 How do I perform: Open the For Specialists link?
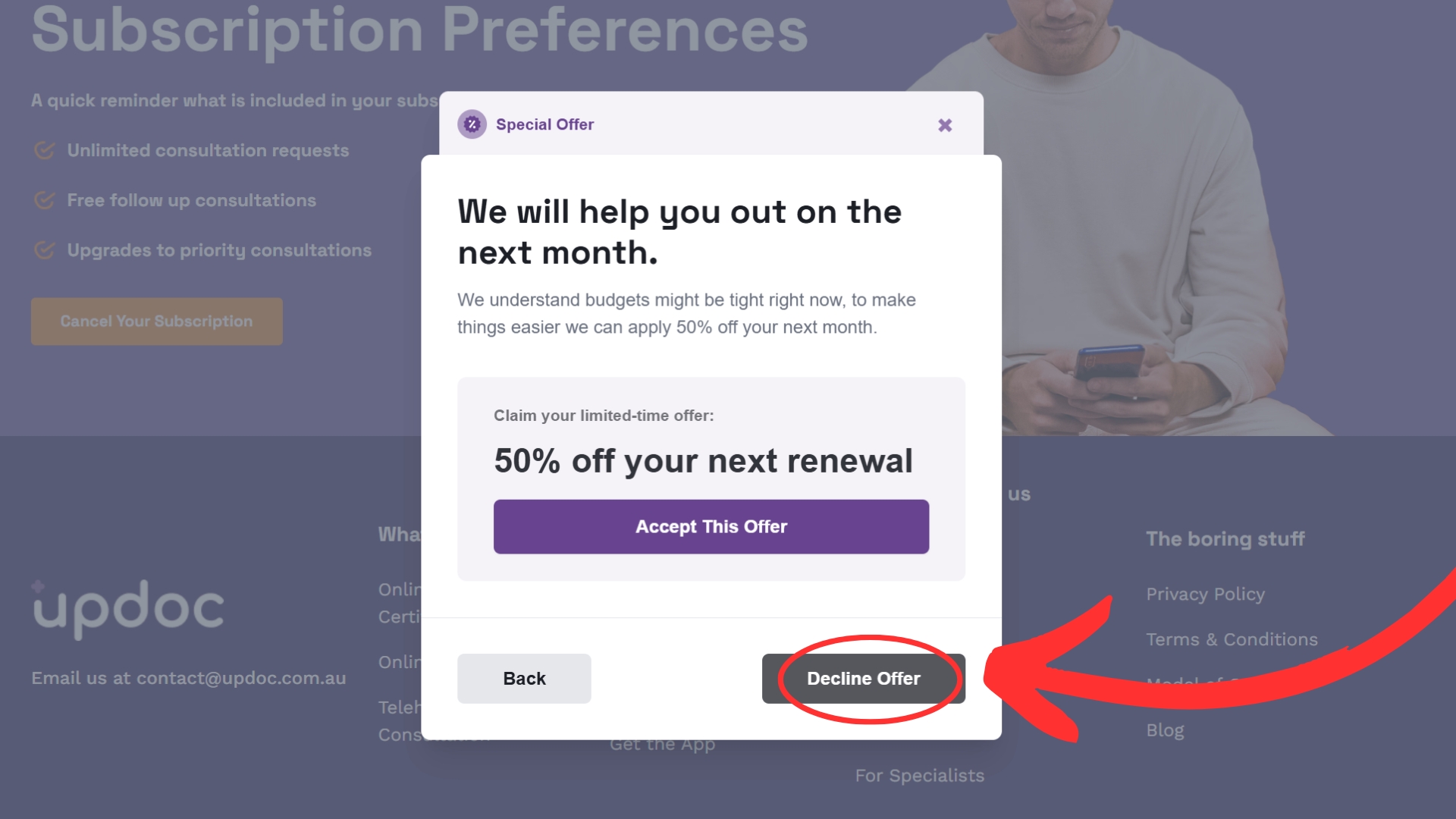[x=920, y=776]
